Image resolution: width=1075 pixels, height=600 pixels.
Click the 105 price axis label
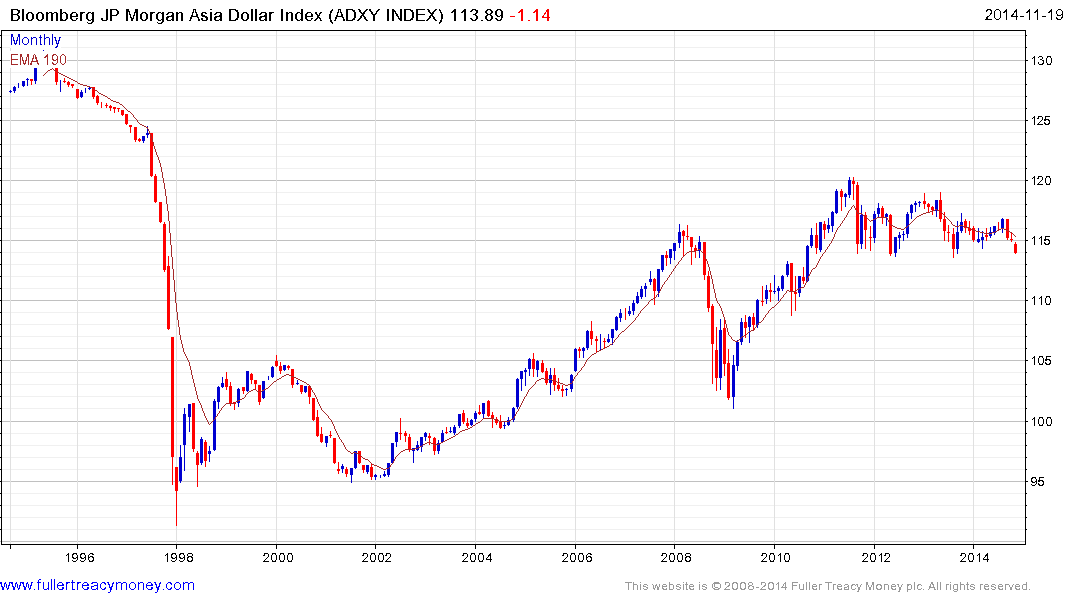1042,361
